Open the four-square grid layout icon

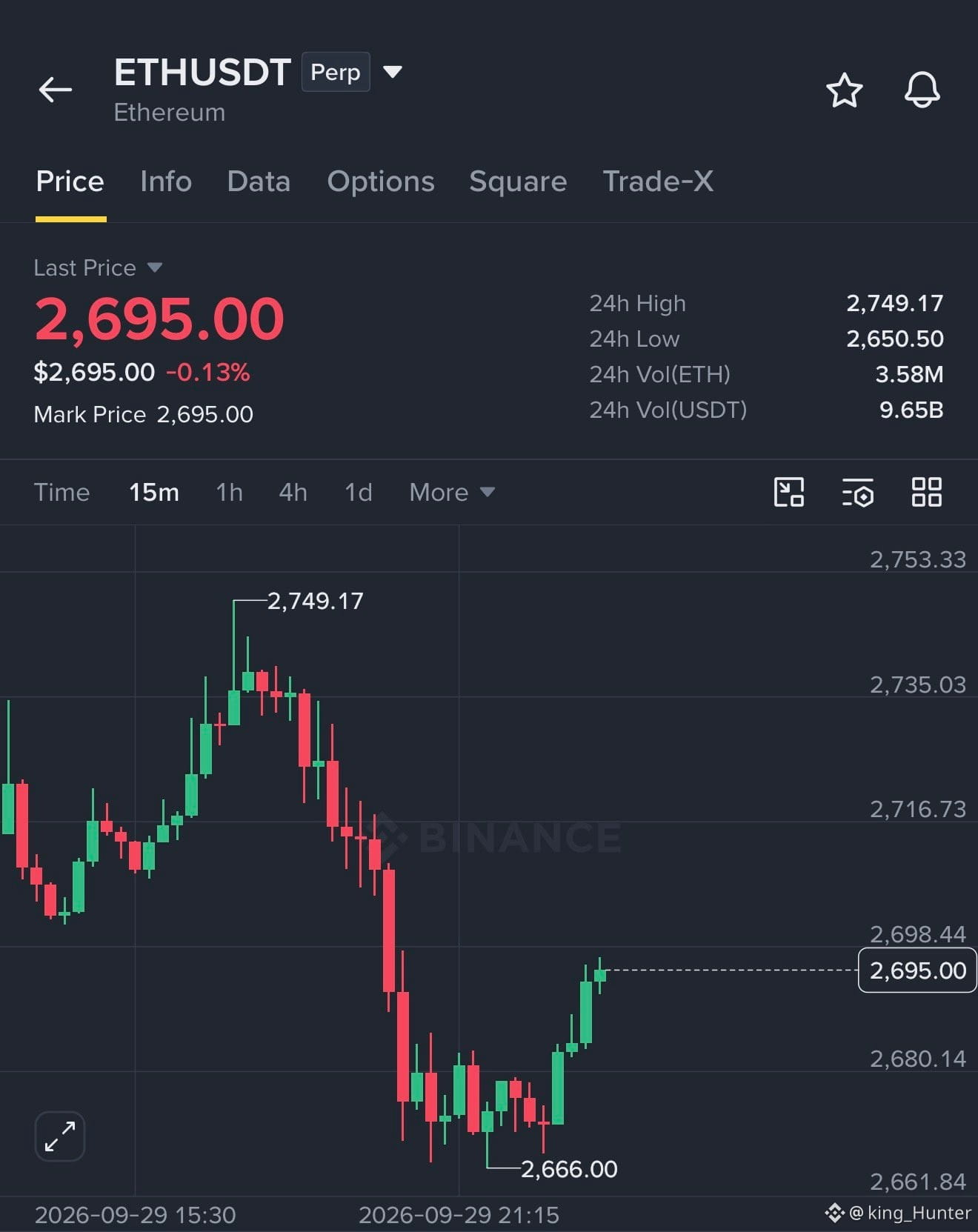click(926, 492)
